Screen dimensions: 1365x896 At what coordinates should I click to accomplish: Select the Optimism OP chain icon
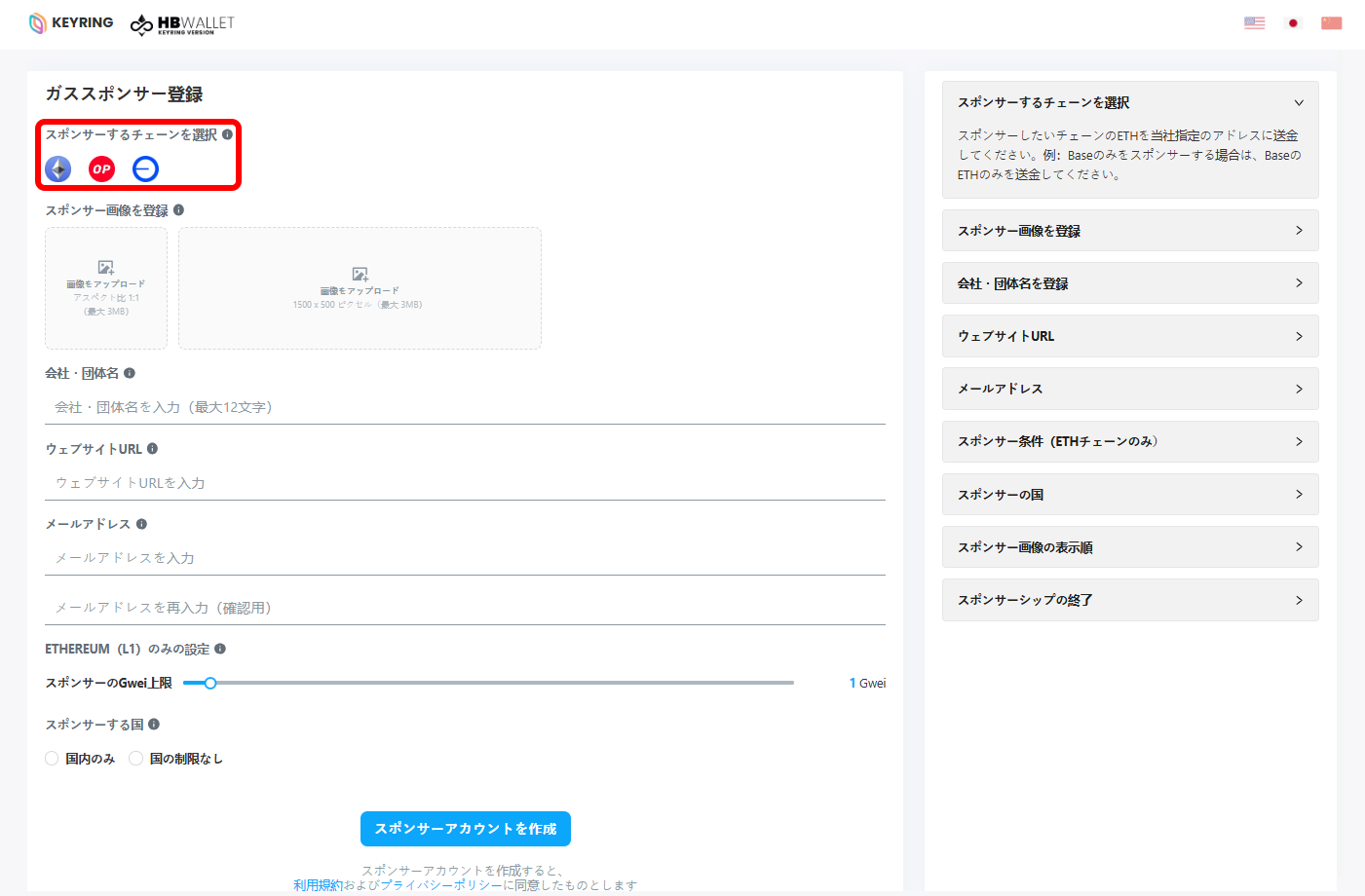coord(101,169)
